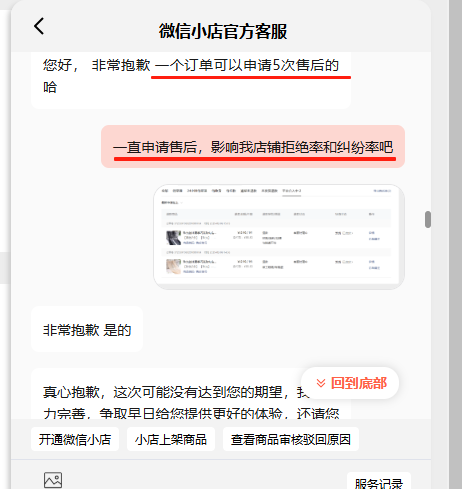Click message about 一个订单可以申请5次售后的
Screen dimensions: 462x489
tap(191, 79)
